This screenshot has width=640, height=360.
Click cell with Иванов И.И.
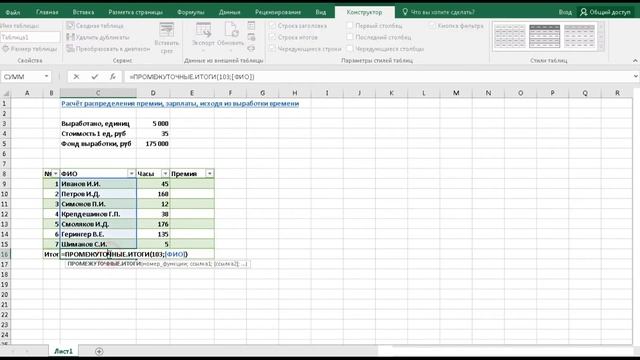click(98, 184)
